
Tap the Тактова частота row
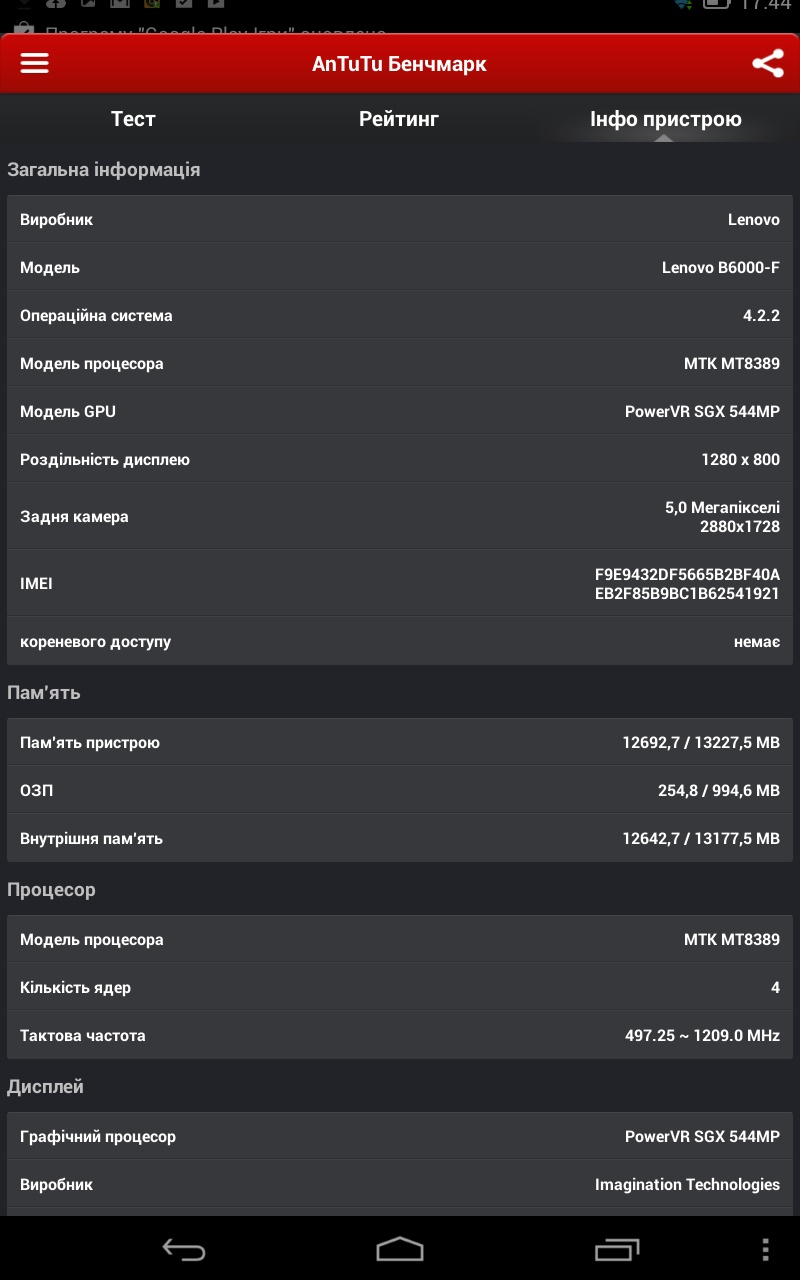pos(400,1036)
